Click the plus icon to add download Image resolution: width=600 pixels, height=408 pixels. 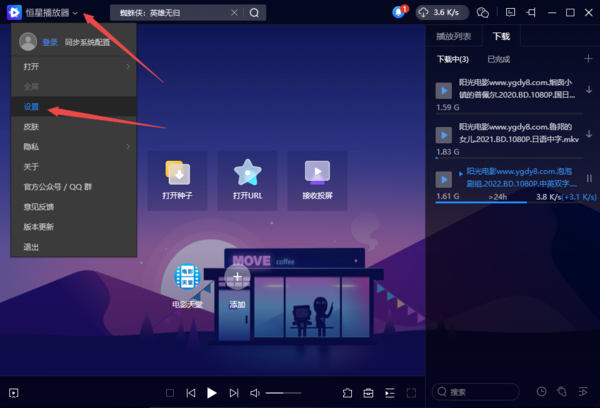[588, 59]
